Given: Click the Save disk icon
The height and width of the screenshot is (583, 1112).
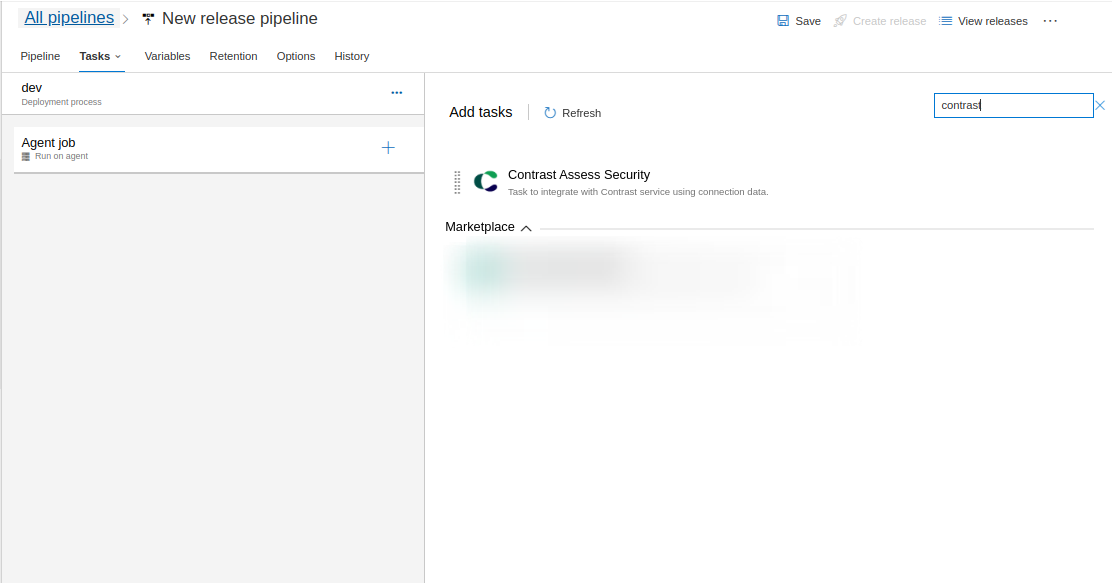Looking at the screenshot, I should 783,21.
